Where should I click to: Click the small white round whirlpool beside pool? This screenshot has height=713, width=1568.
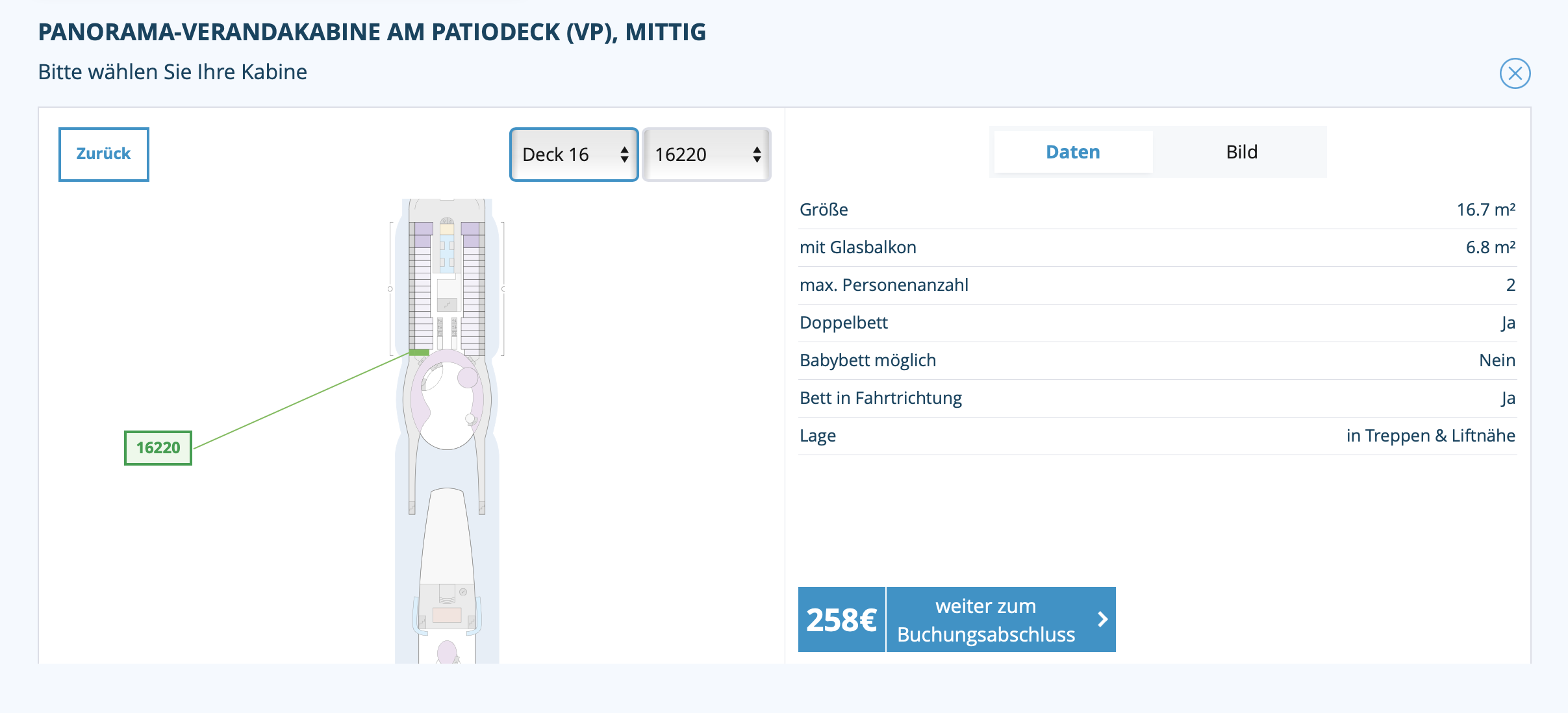click(470, 419)
